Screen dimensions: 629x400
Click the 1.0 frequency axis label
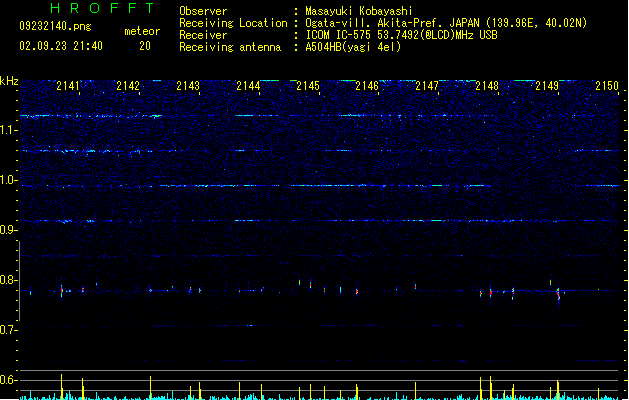click(x=9, y=180)
